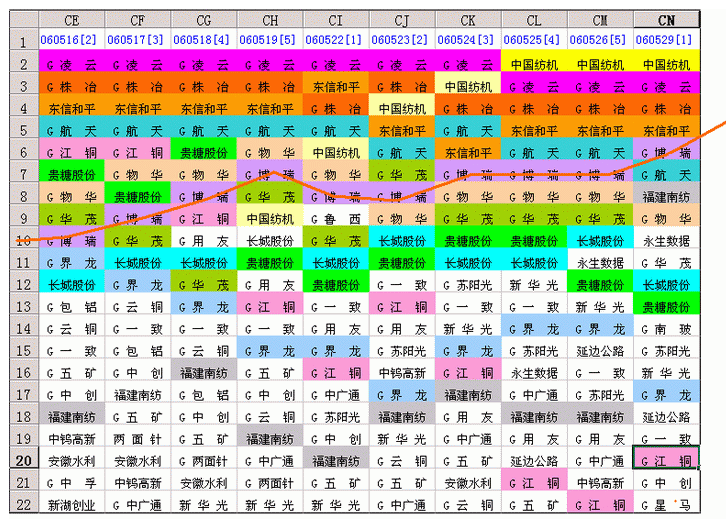Select column header CE
The width and height of the screenshot is (726, 526).
(72, 20)
